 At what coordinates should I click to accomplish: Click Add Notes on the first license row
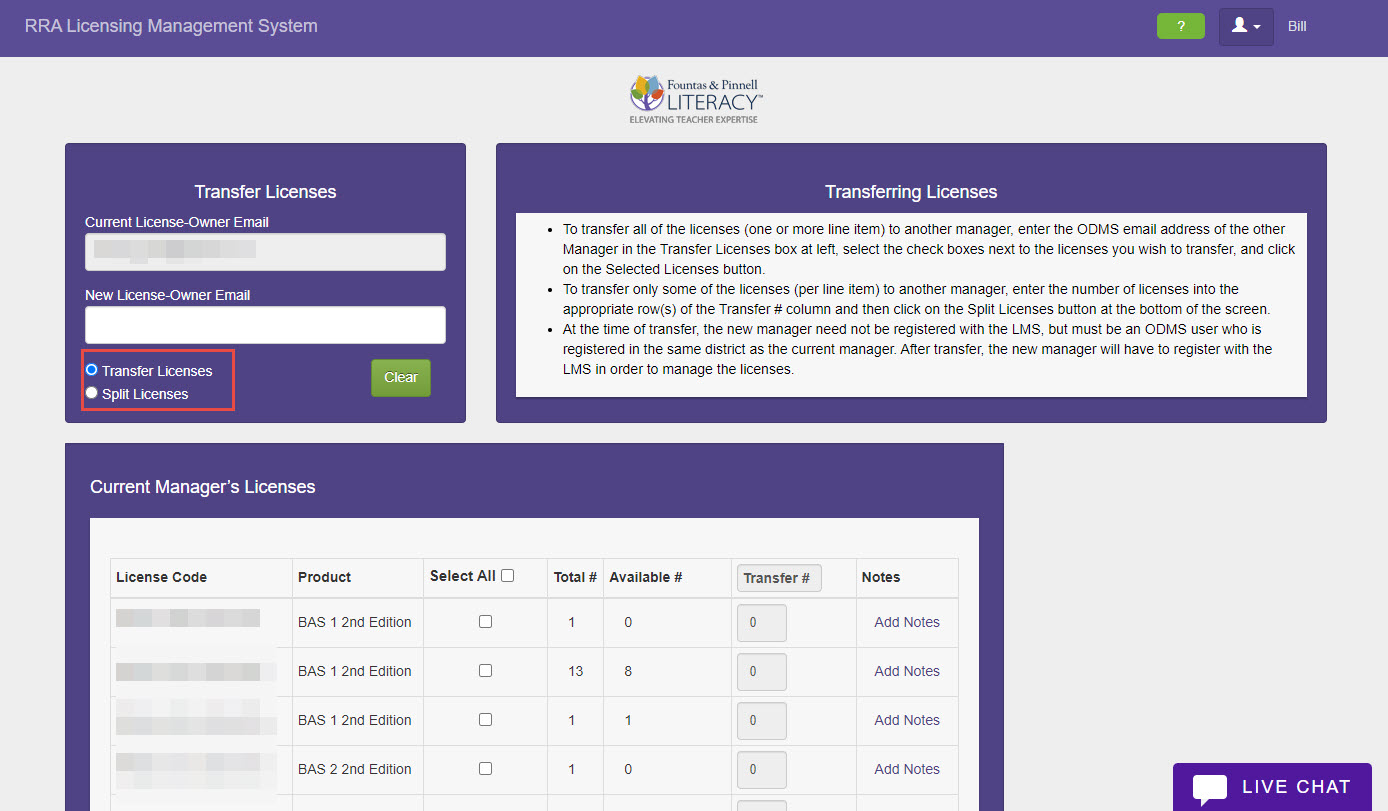pyautogui.click(x=906, y=621)
